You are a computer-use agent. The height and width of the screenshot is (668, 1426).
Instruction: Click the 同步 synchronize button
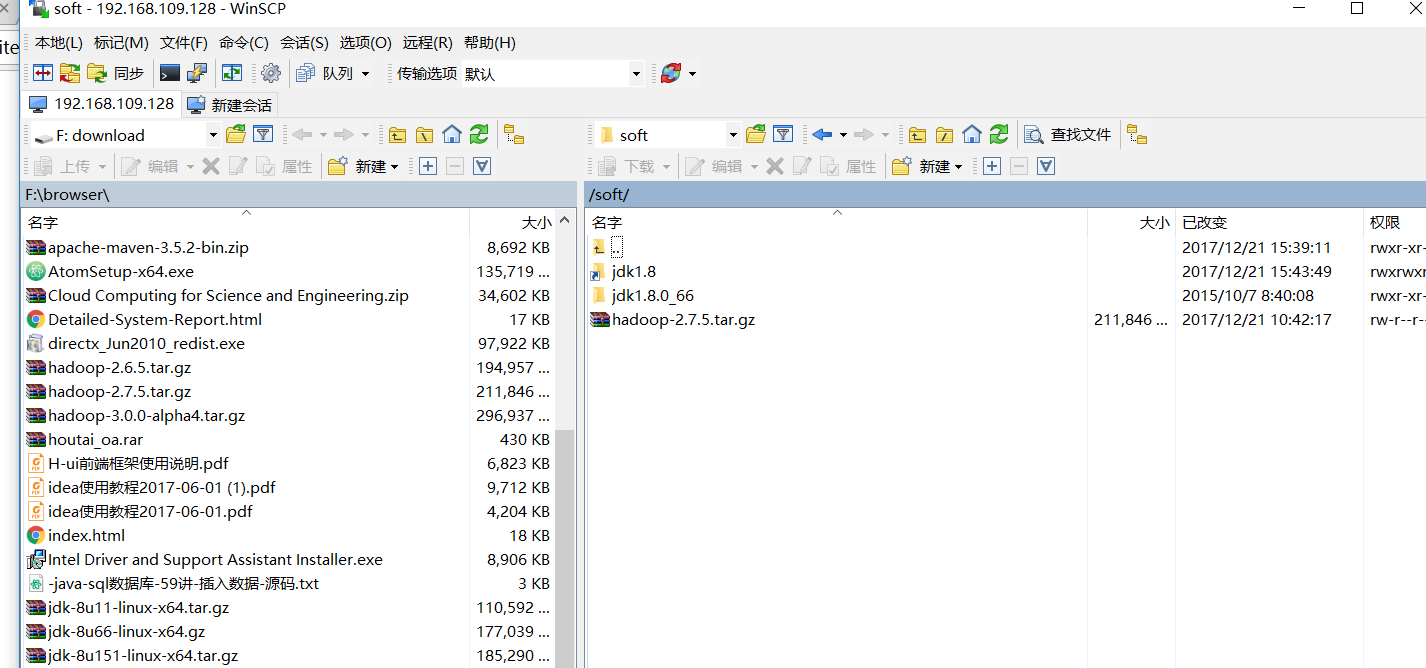point(116,73)
